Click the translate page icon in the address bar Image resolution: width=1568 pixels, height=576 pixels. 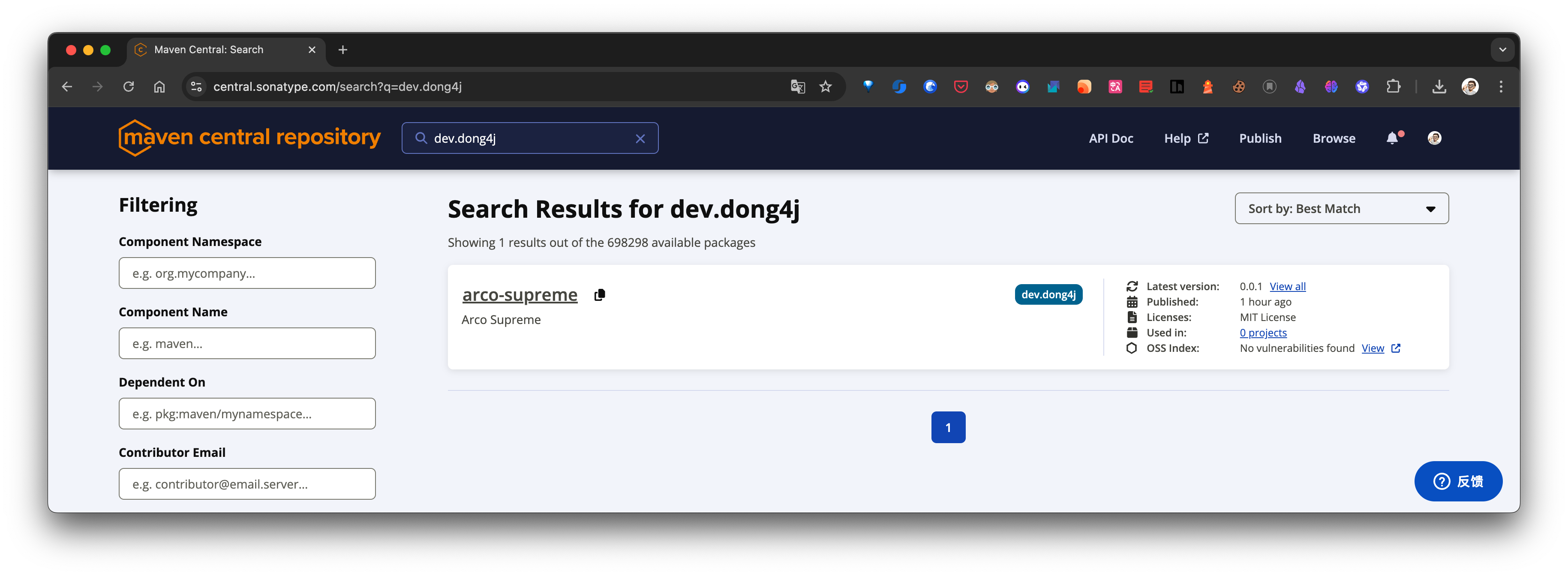tap(797, 87)
